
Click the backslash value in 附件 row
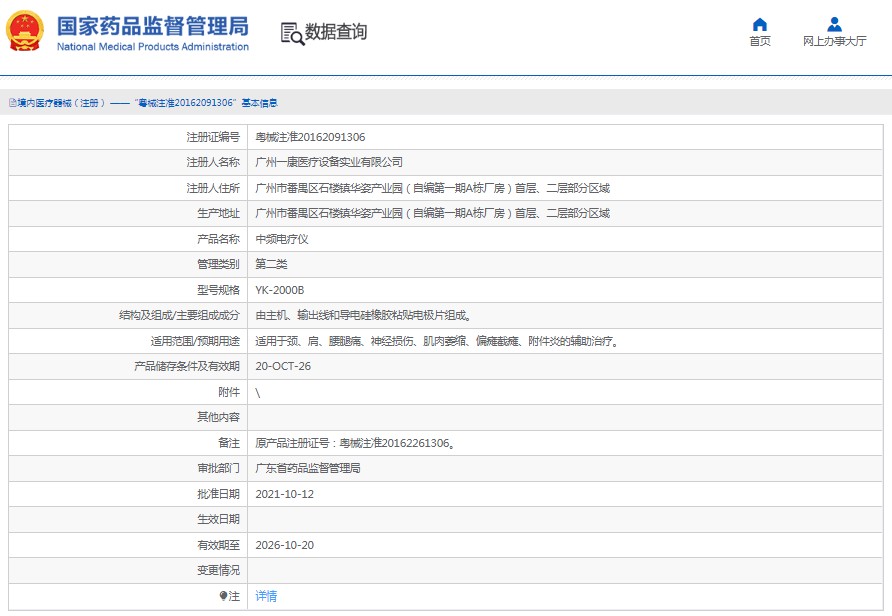[x=258, y=392]
